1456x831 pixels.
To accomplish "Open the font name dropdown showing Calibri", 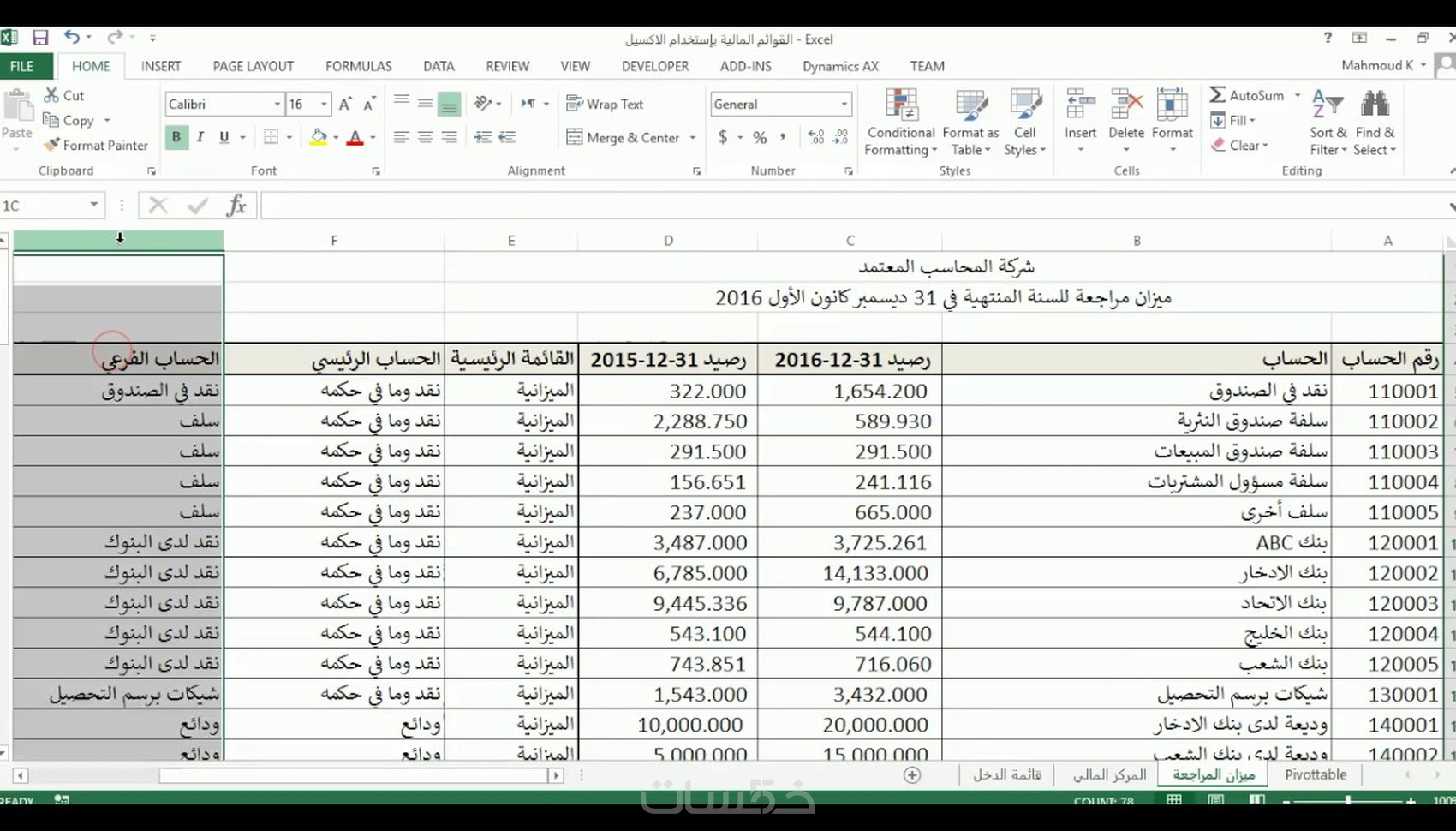I will (277, 104).
